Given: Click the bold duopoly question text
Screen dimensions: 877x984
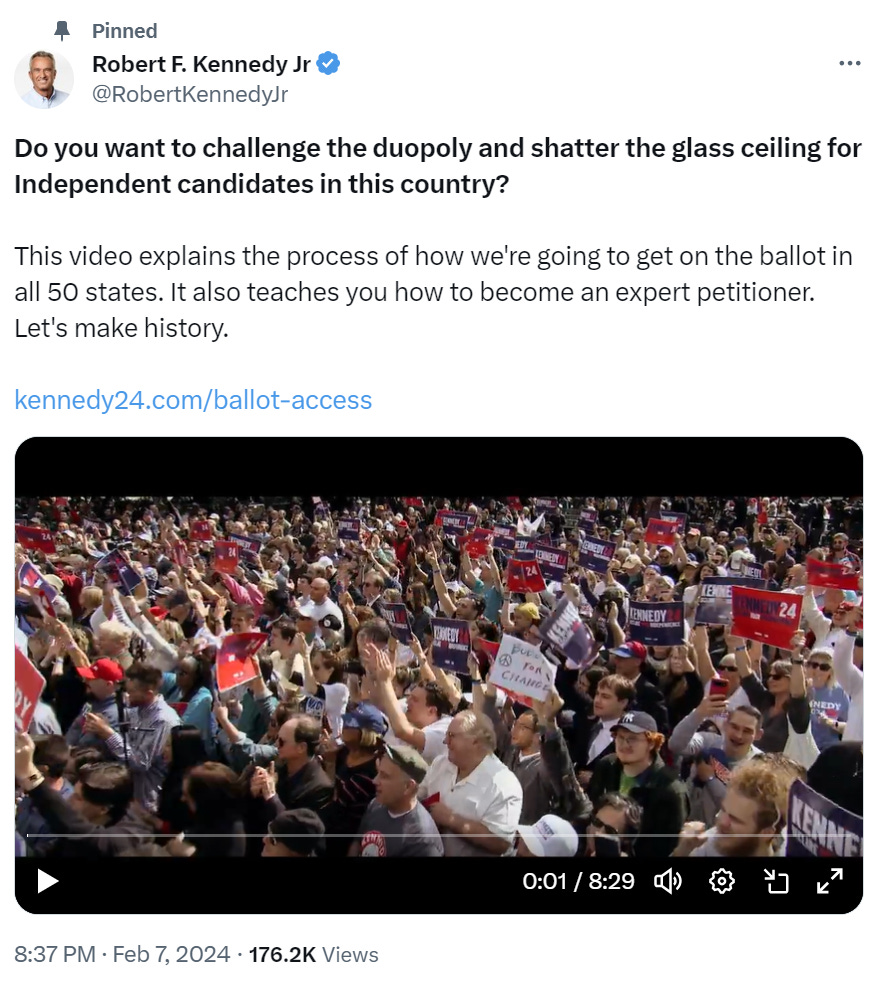Looking at the screenshot, I should (438, 166).
